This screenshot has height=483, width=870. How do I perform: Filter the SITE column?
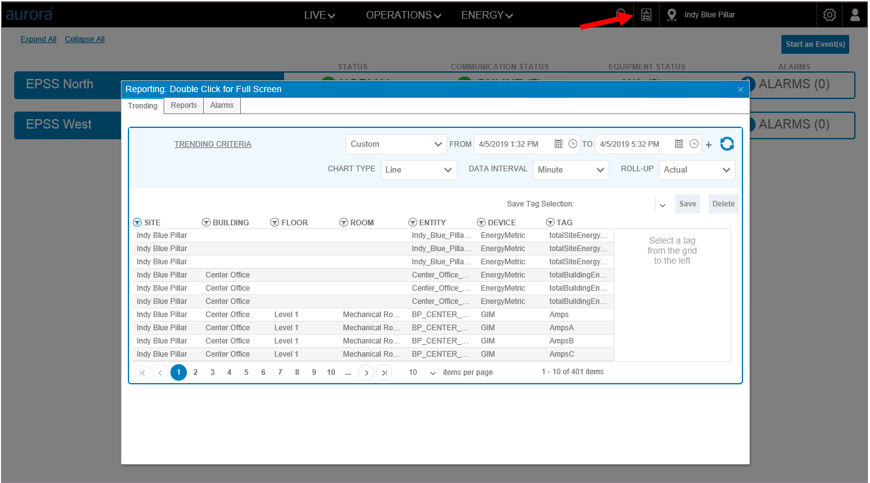click(137, 222)
